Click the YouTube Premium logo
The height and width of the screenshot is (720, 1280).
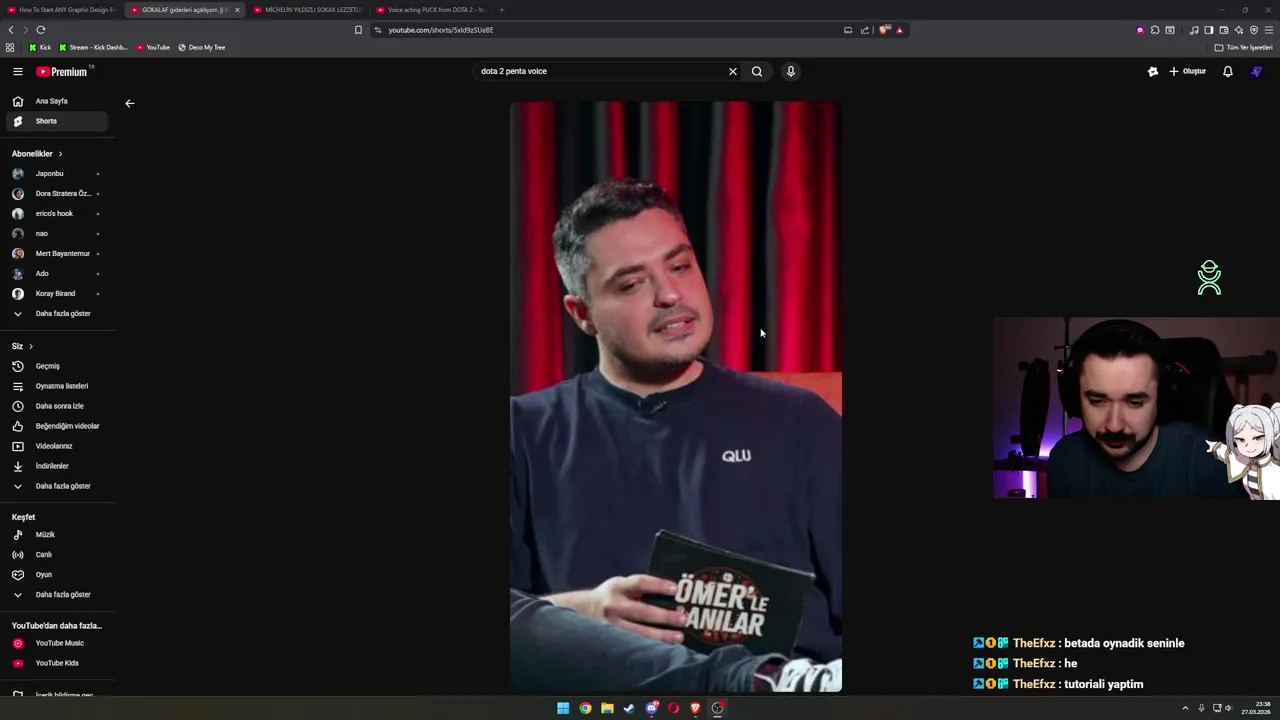click(x=62, y=72)
